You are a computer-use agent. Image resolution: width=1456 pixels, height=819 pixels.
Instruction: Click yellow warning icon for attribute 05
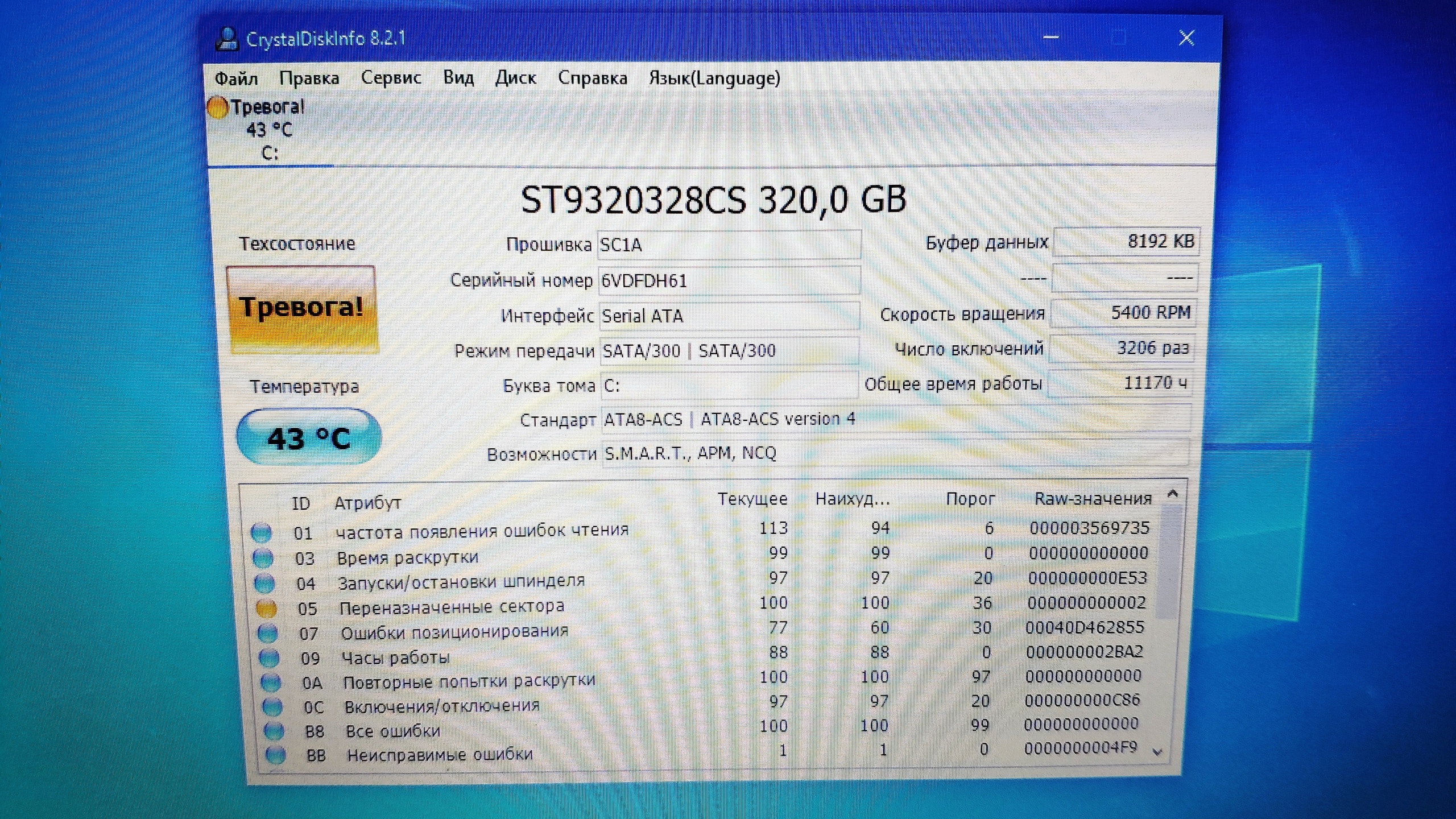[266, 609]
